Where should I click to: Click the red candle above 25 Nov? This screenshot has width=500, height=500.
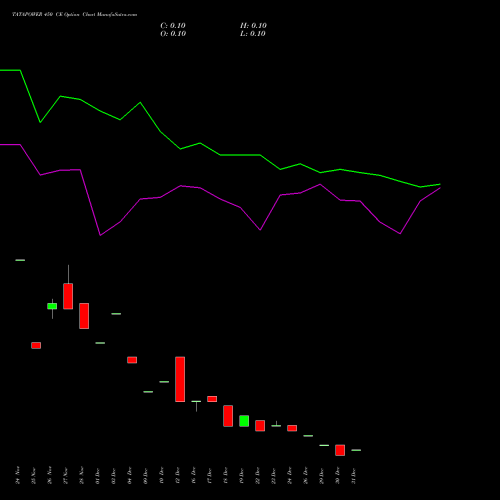[36, 345]
